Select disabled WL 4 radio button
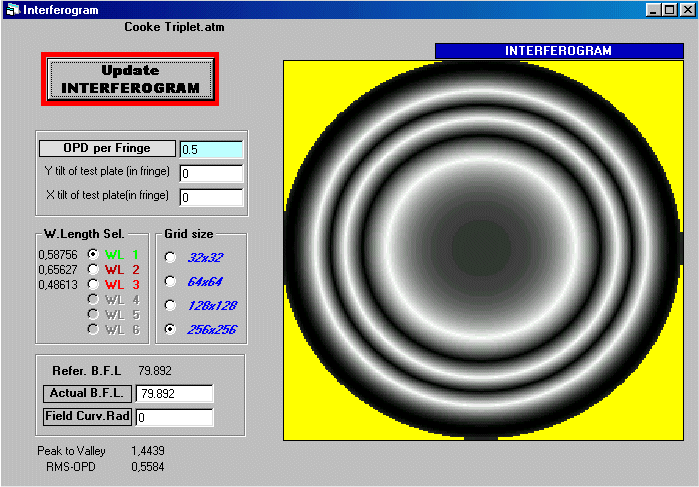Screen dimensions: 699x487 93,299
